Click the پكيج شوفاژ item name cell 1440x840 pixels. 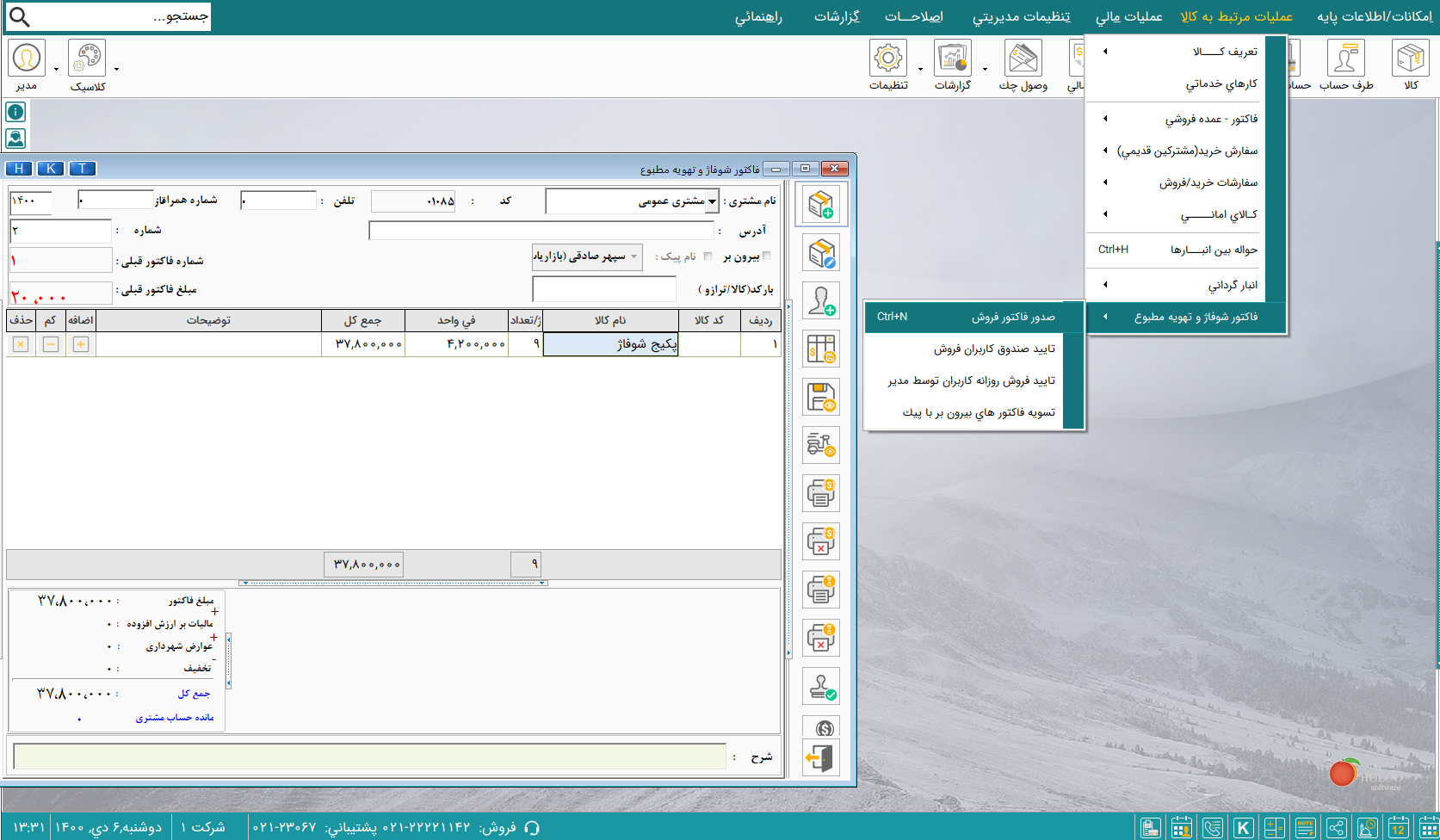(x=611, y=344)
